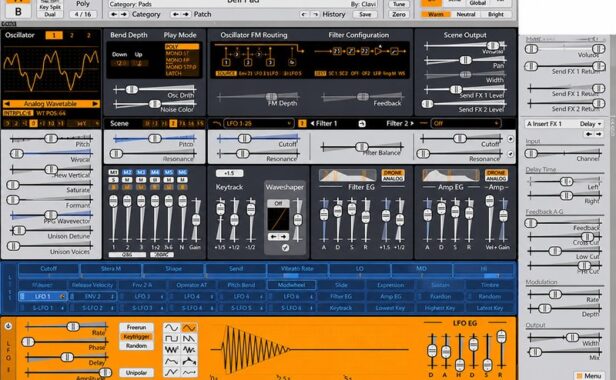The image size is (616, 380).
Task: Select the Bright character button
Action: (495, 15)
